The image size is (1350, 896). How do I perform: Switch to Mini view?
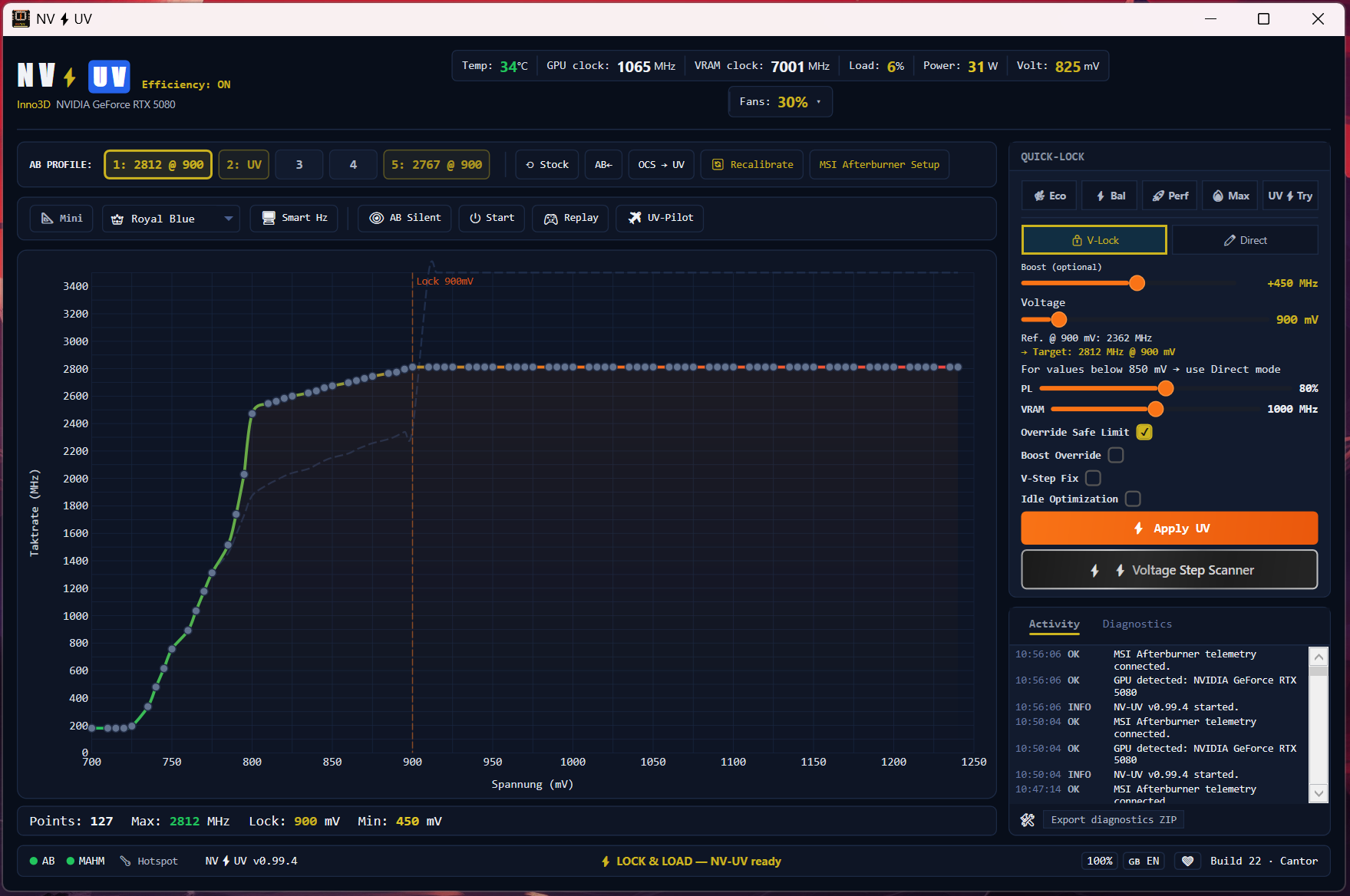pyautogui.click(x=61, y=219)
